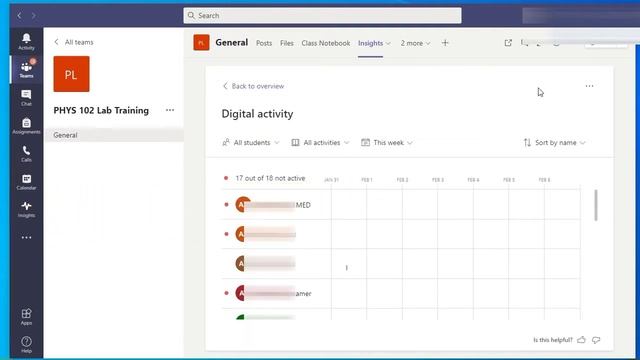The width and height of the screenshot is (640, 360).
Task: Open the Sort by name dropdown
Action: click(x=554, y=142)
